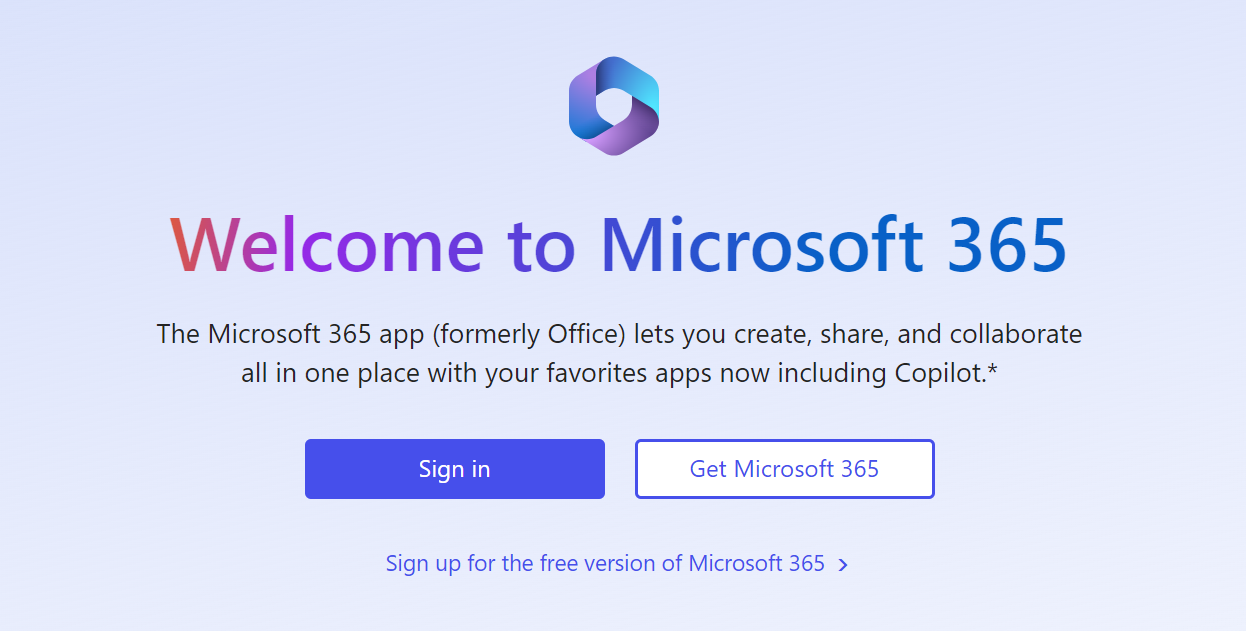This screenshot has width=1246, height=631.
Task: Click "Sign up" at the start of the bottom link
Action: tap(423, 563)
